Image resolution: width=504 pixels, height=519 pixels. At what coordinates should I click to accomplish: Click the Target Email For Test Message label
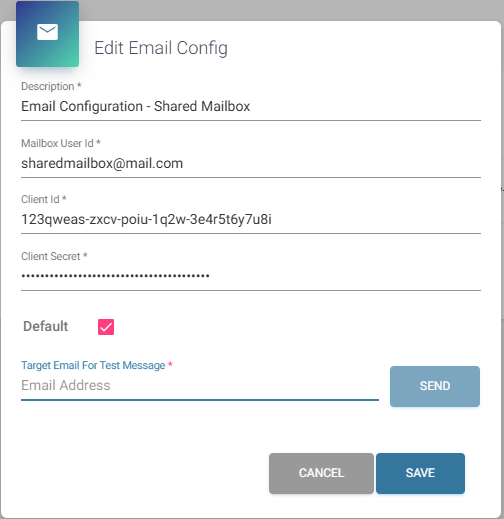pyautogui.click(x=93, y=365)
